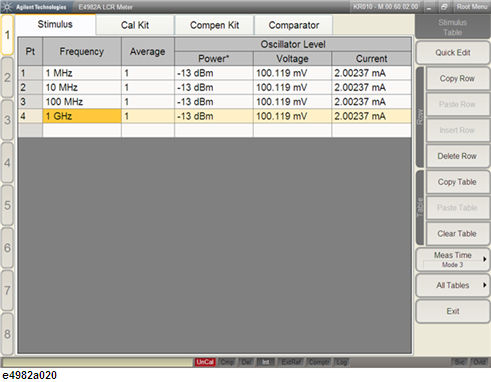Click the Power column header
The height and width of the screenshot is (382, 491).
click(214, 59)
